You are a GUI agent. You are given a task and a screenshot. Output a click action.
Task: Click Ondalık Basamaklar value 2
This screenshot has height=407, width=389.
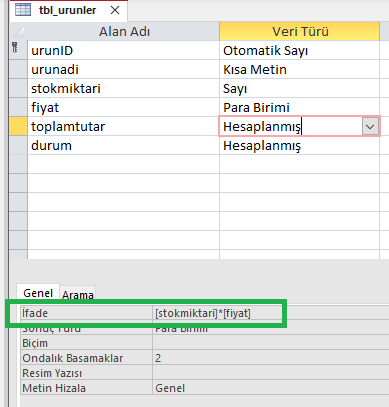[270, 358]
